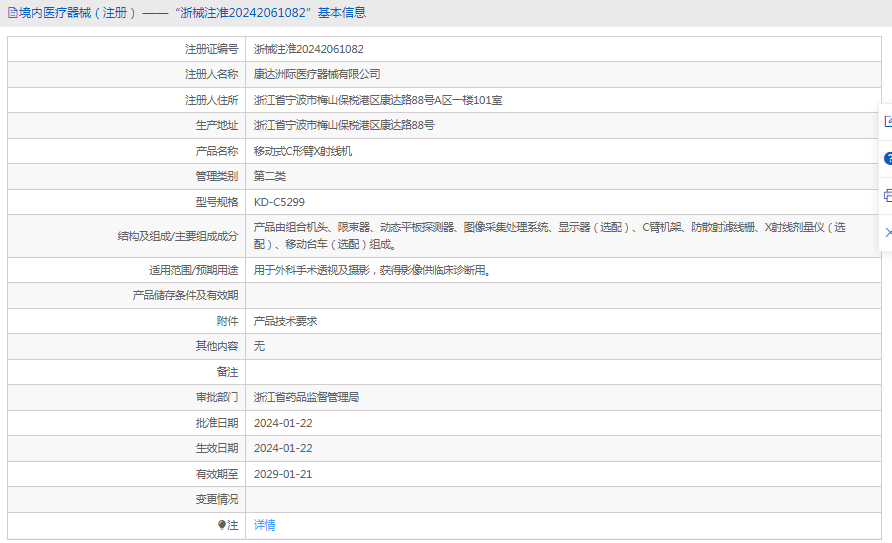Select the management class value 第二类
This screenshot has height=543, width=892.
pos(270,176)
